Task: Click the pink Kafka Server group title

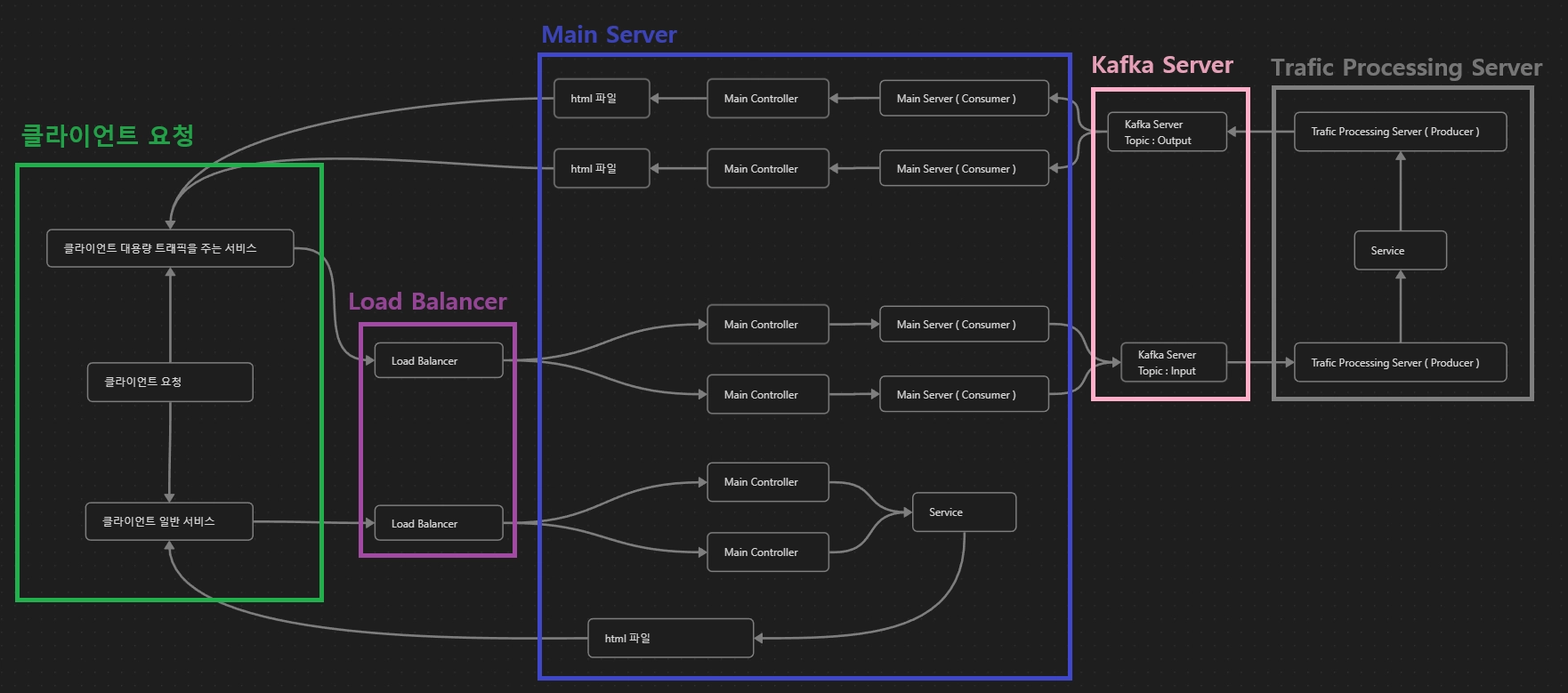Action: click(x=1162, y=65)
